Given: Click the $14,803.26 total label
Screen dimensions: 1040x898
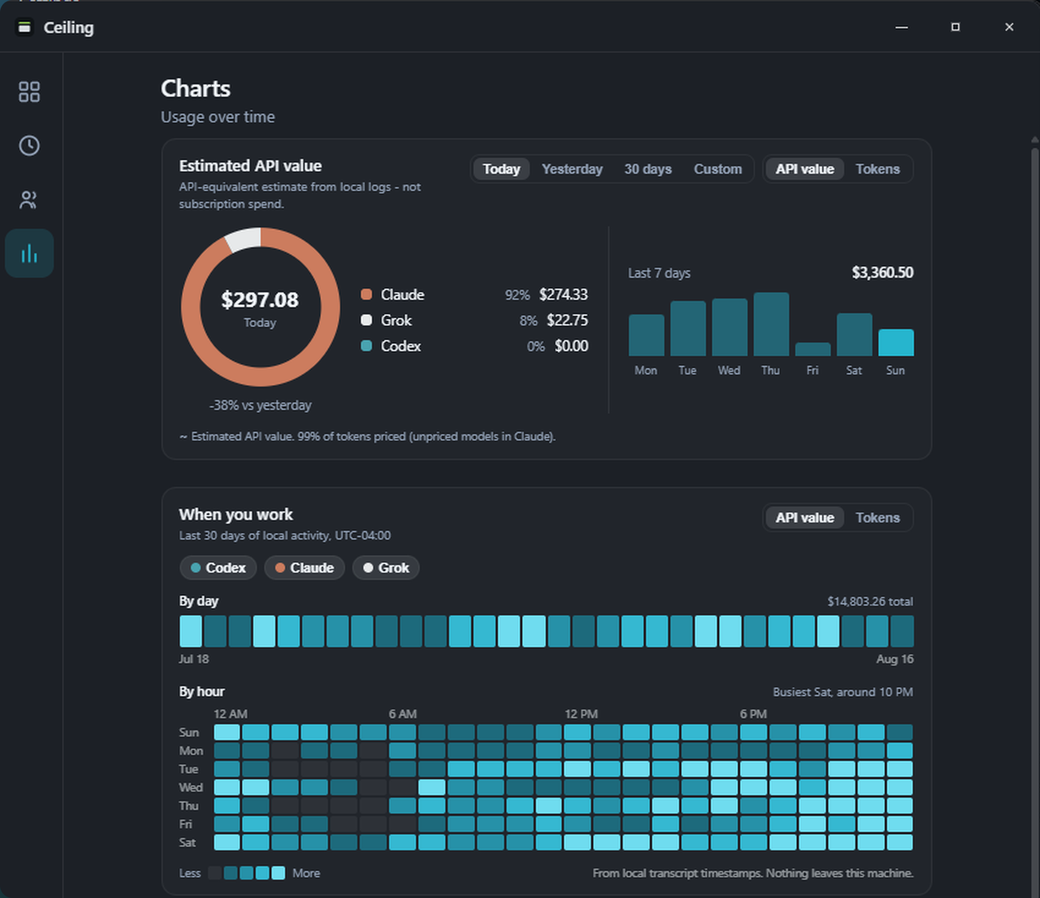Looking at the screenshot, I should (870, 602).
